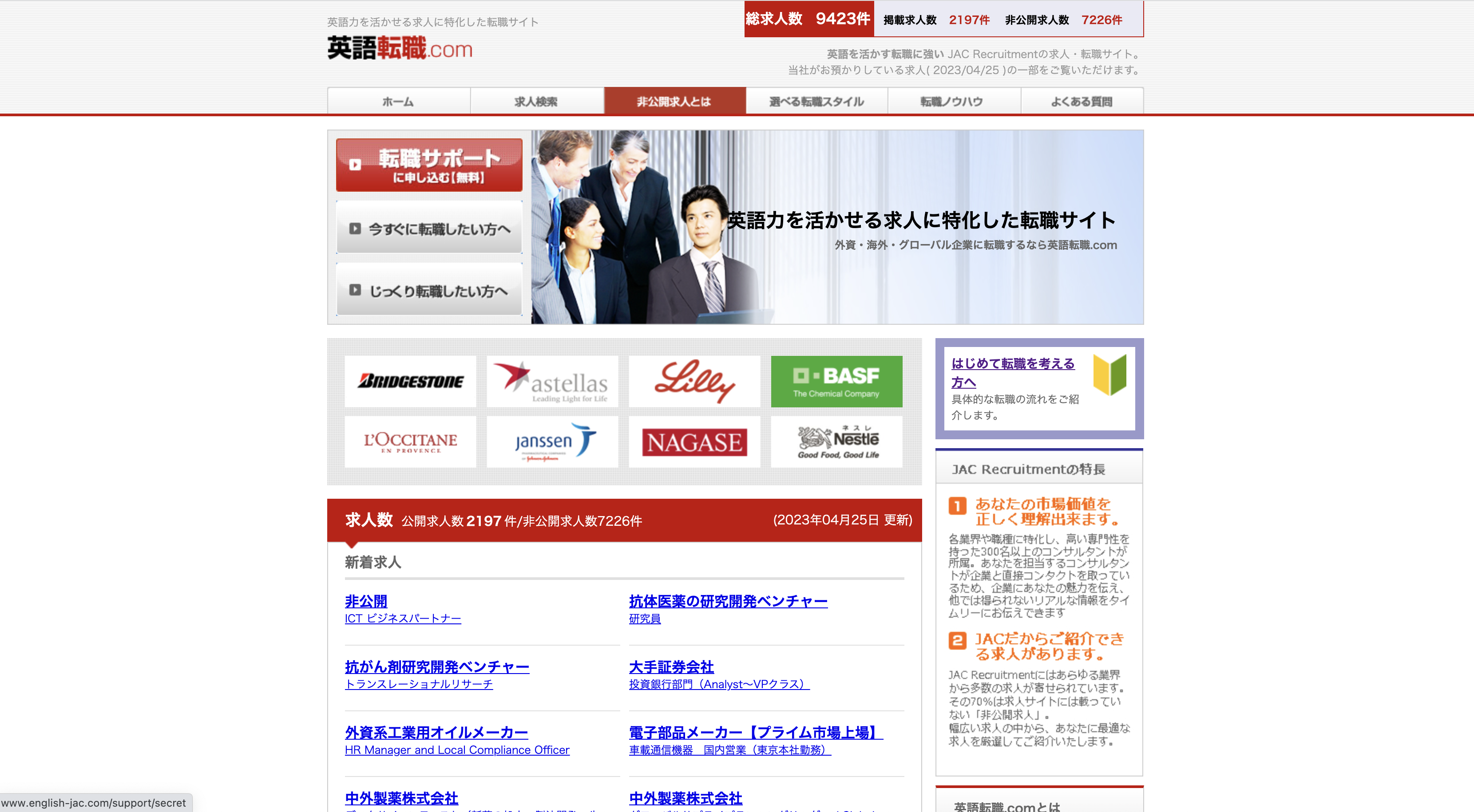Open the Janssen company logo
Screen dimensions: 1474x812
tap(551, 441)
